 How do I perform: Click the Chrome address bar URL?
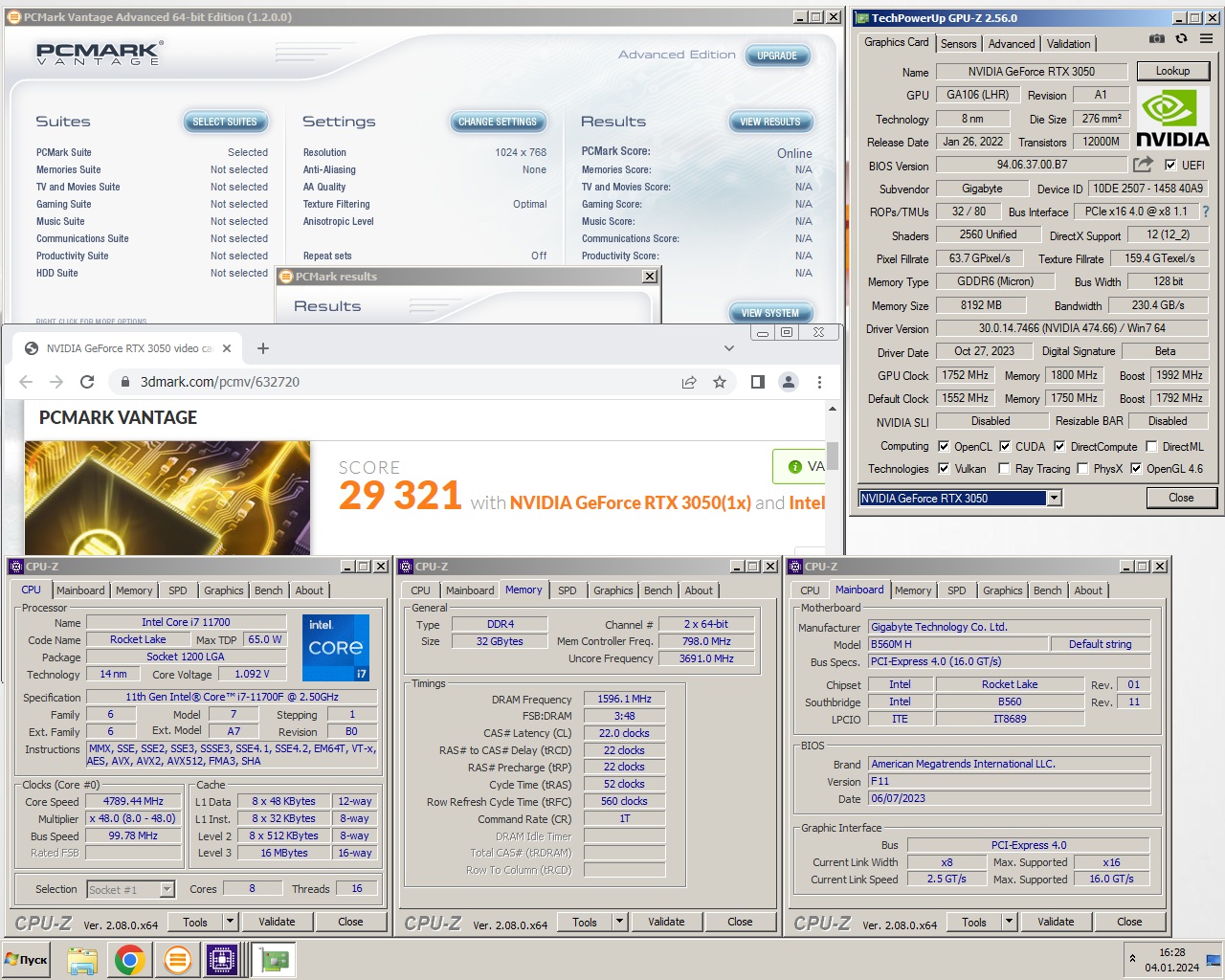coord(220,382)
